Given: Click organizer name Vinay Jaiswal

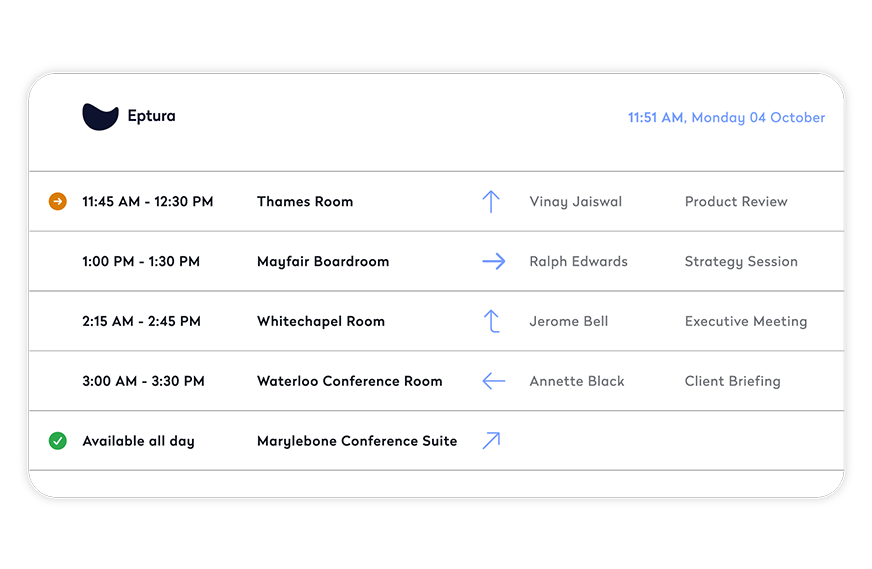Looking at the screenshot, I should [576, 202].
